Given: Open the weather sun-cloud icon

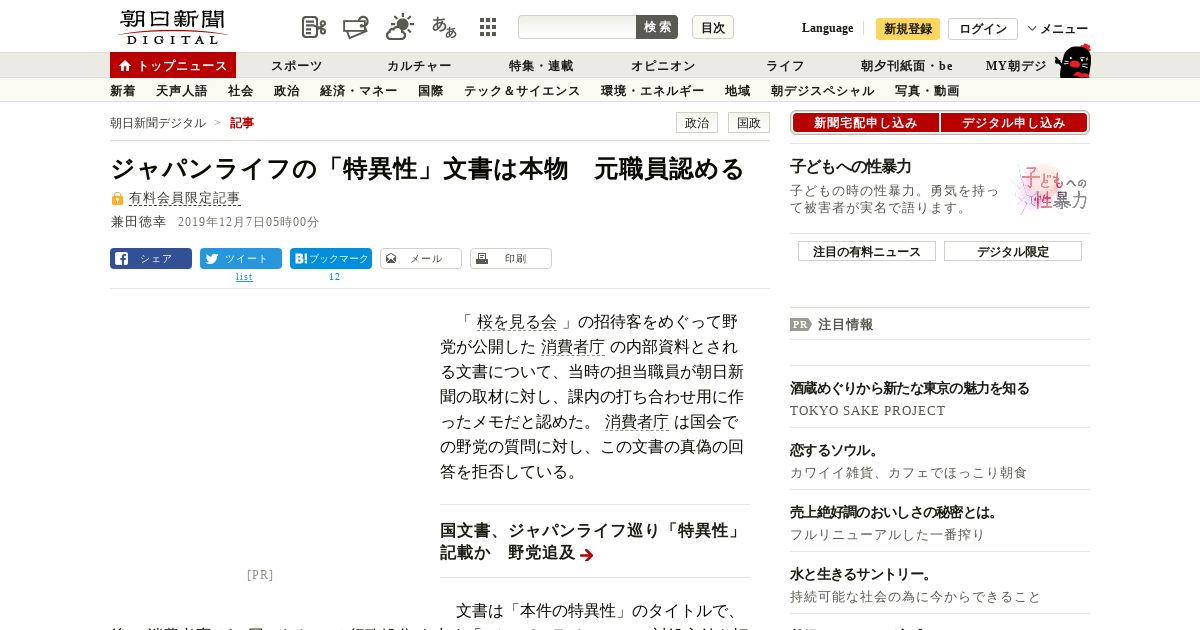Looking at the screenshot, I should click(x=400, y=27).
